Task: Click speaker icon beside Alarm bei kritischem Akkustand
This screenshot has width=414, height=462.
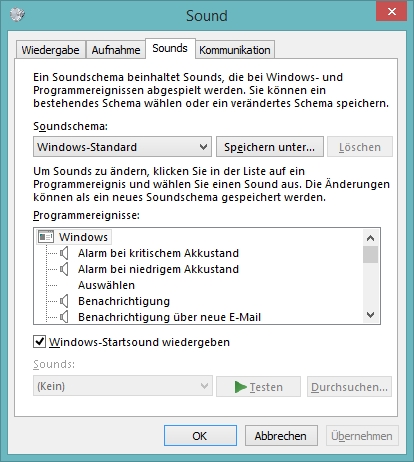Action: (64, 253)
